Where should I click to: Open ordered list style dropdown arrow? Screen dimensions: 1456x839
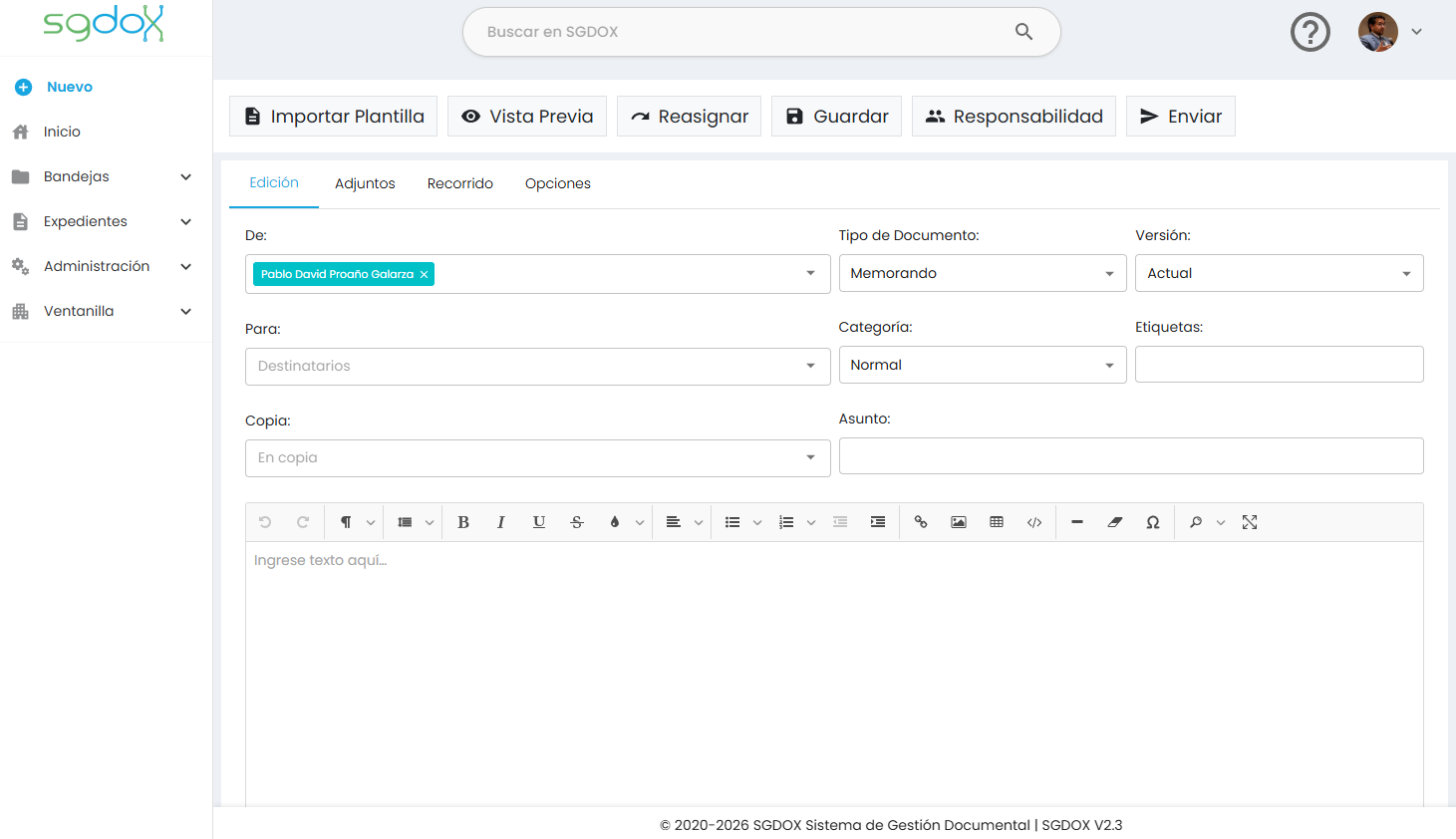[811, 522]
